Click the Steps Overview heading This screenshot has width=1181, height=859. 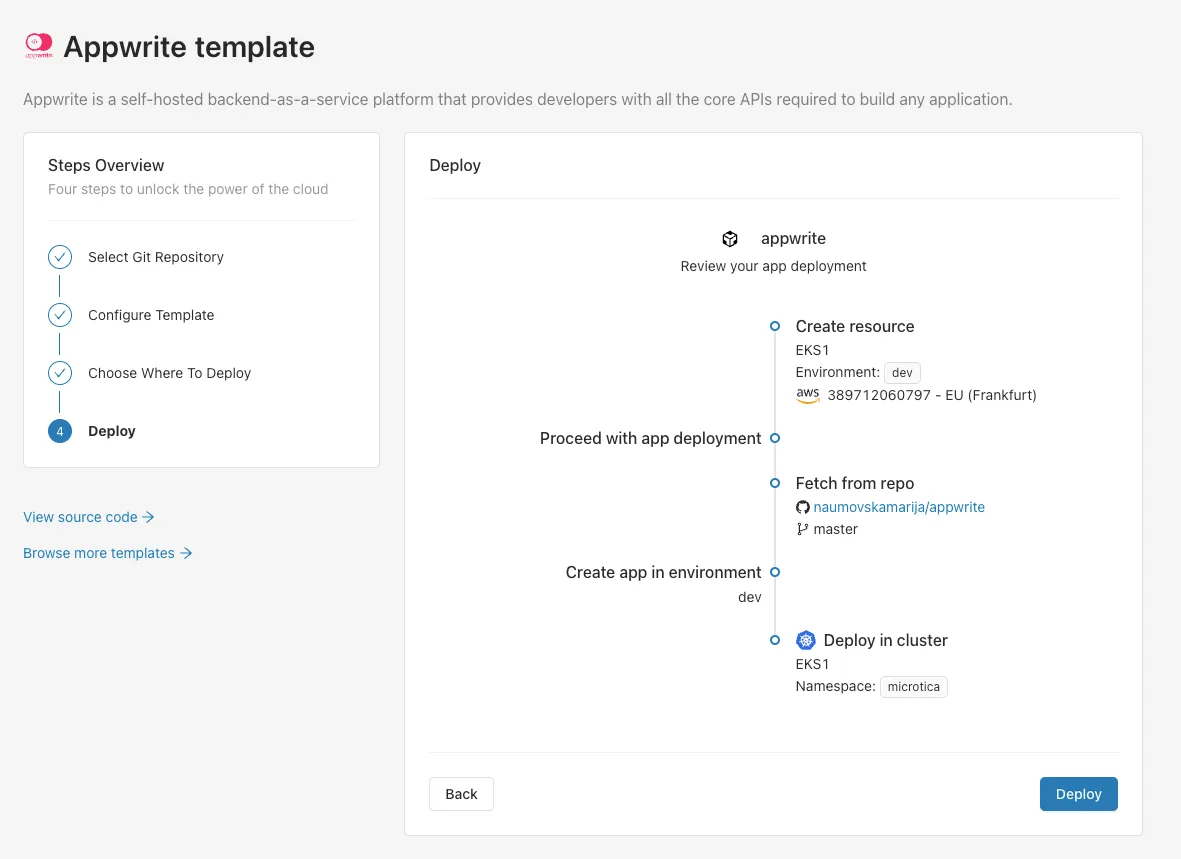[x=106, y=165]
